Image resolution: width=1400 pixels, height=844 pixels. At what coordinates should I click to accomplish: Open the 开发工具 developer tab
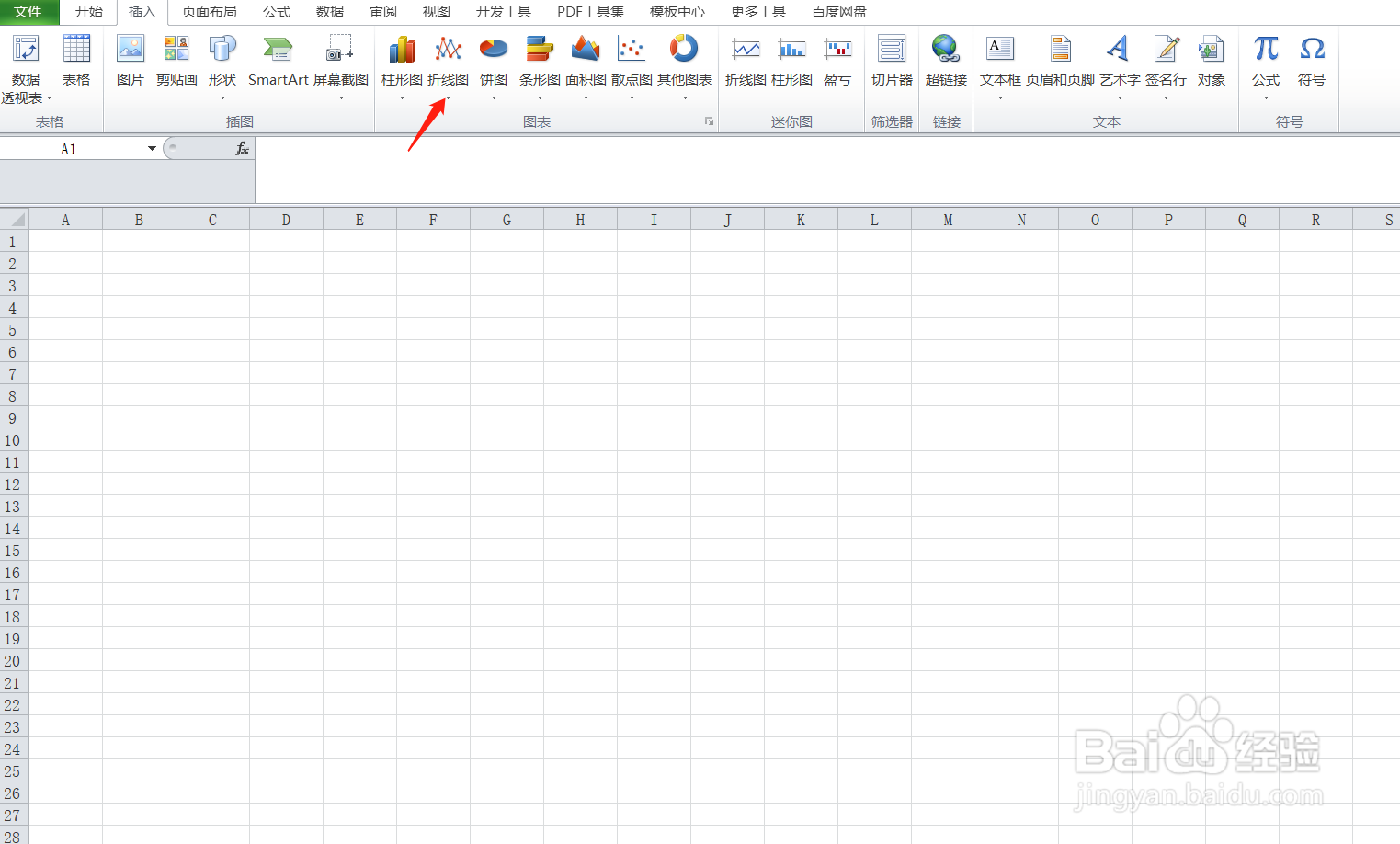[x=504, y=12]
